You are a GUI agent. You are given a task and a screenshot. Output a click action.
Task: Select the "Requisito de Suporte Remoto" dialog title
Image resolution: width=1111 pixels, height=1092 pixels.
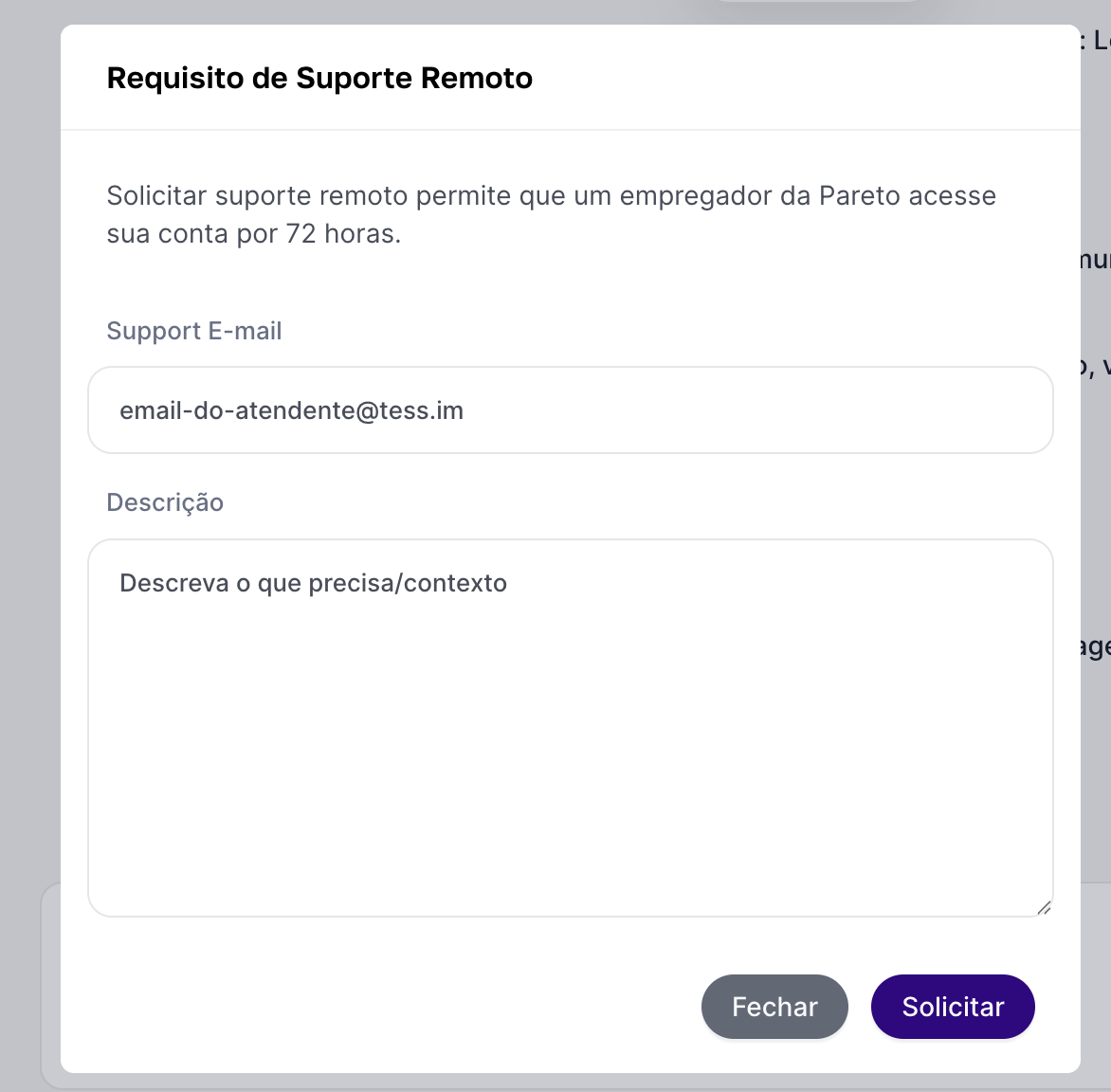tap(319, 78)
